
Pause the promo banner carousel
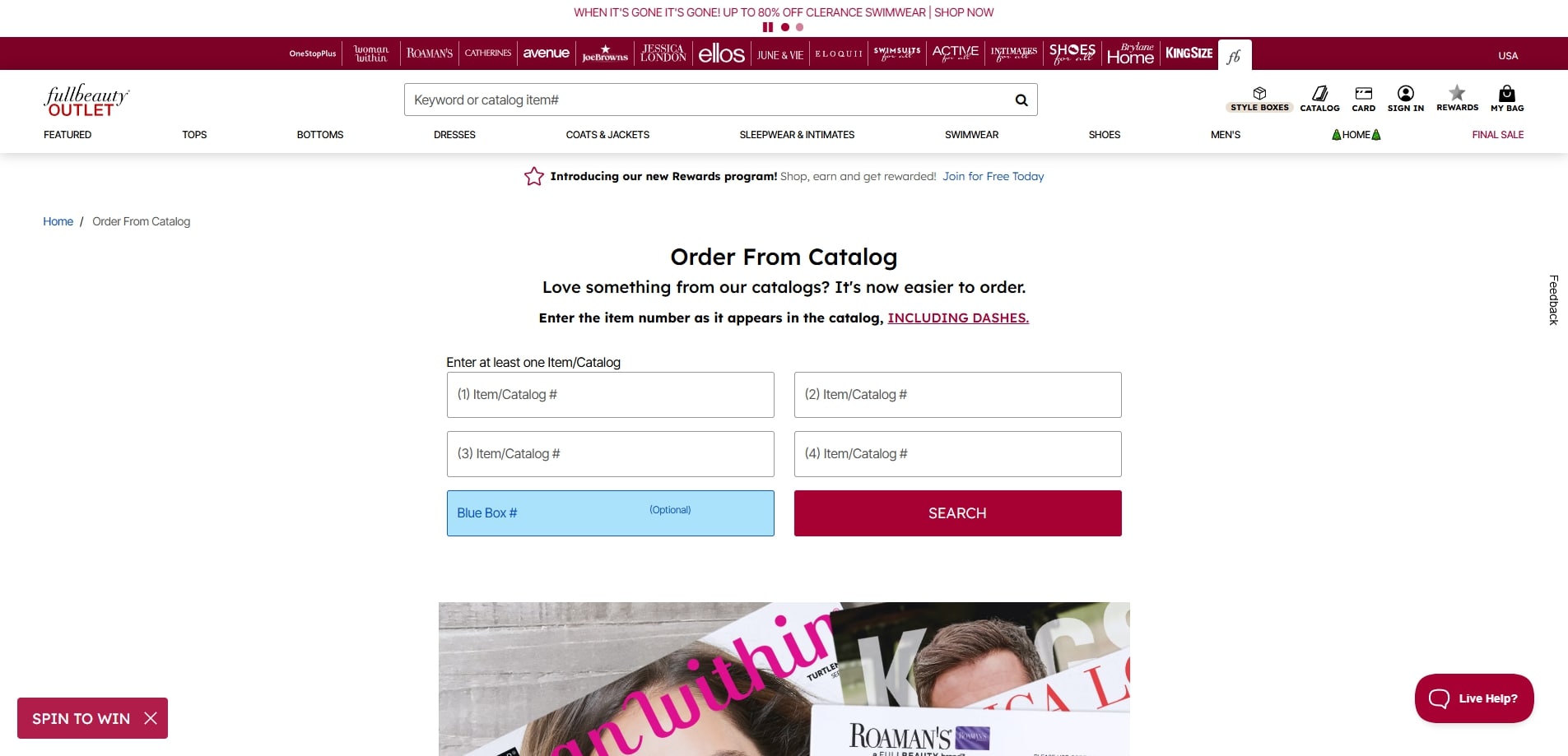[x=768, y=27]
